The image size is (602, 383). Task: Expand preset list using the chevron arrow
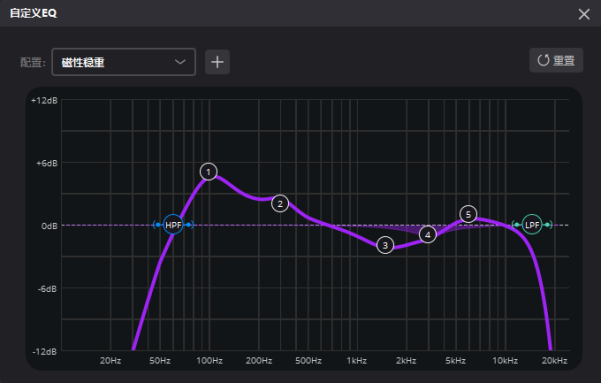(180, 62)
